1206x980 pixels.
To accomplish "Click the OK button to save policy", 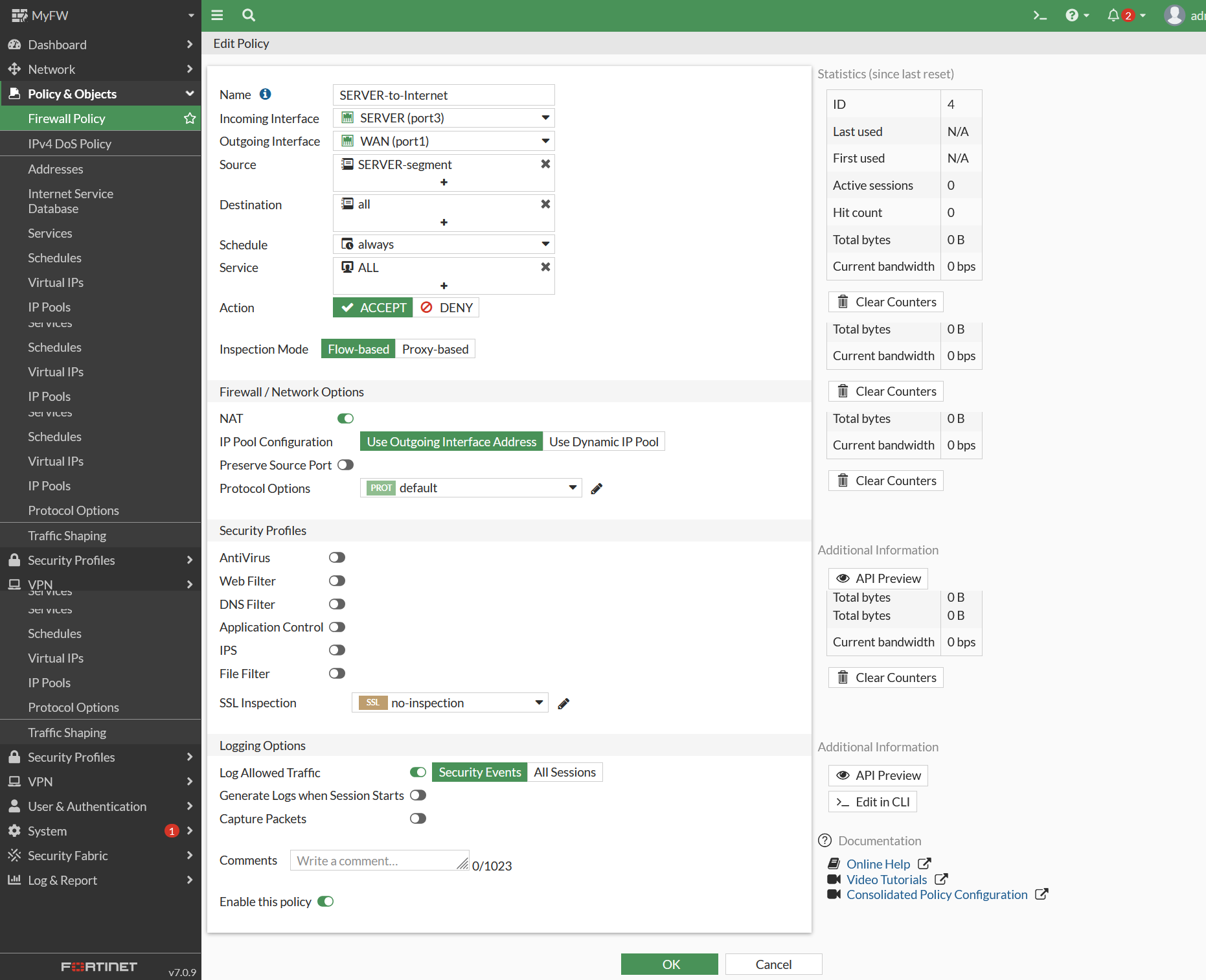I will click(x=670, y=964).
